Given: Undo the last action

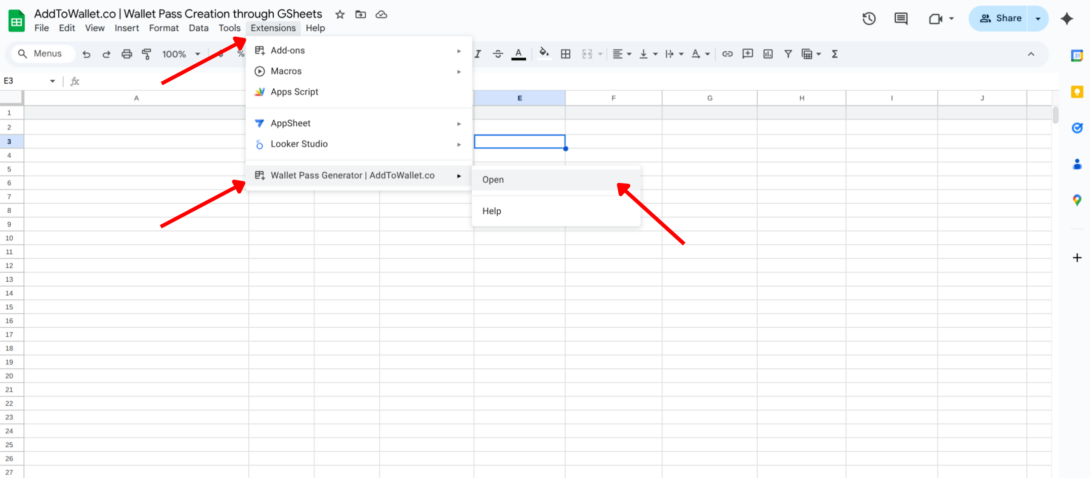Looking at the screenshot, I should (x=86, y=53).
